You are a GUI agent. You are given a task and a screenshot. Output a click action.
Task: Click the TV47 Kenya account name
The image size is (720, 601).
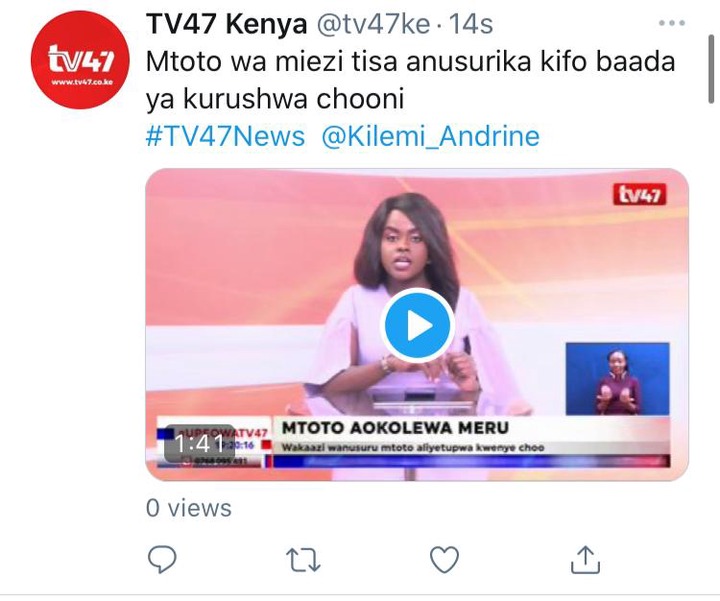(226, 24)
